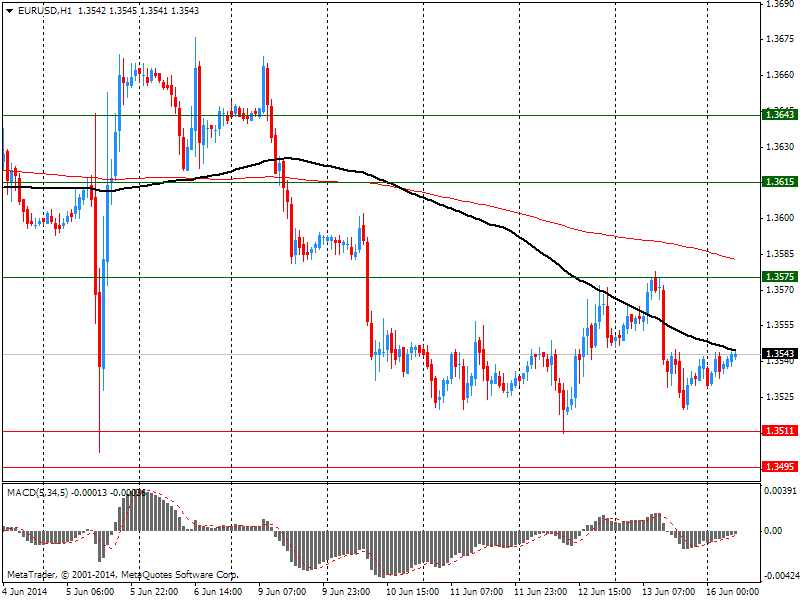
Task: Click the 11 Jun 07:00 time axis label
Action: tap(477, 592)
